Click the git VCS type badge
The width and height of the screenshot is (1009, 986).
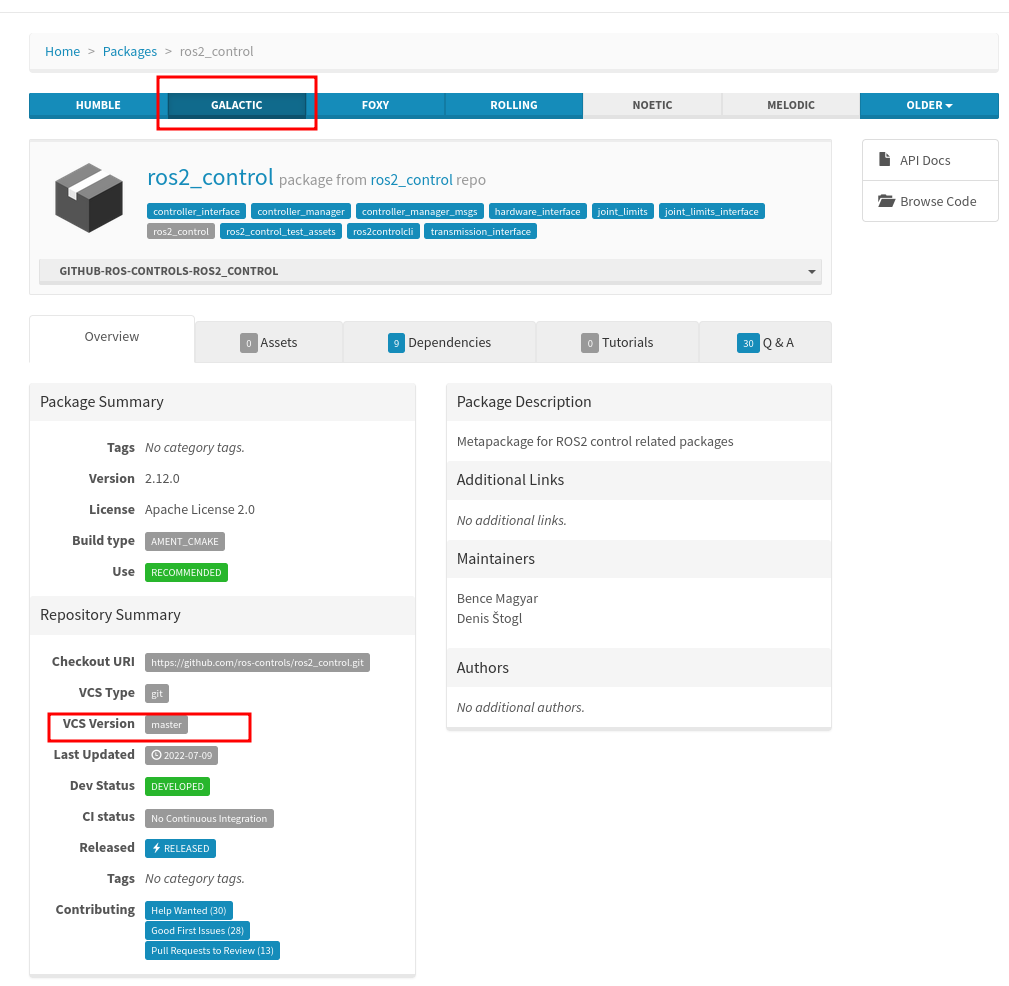point(157,694)
